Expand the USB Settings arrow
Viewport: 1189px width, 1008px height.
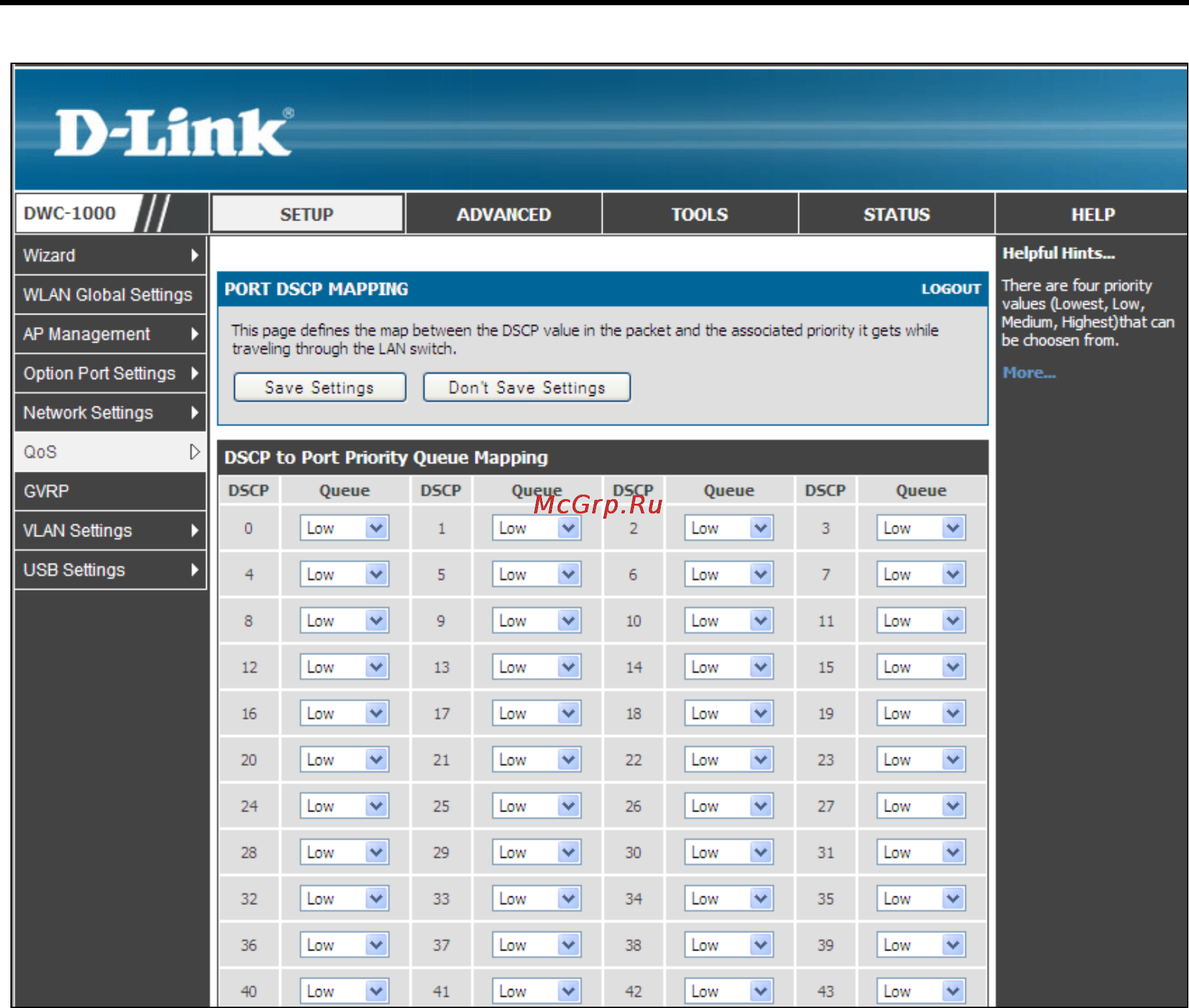click(x=194, y=570)
